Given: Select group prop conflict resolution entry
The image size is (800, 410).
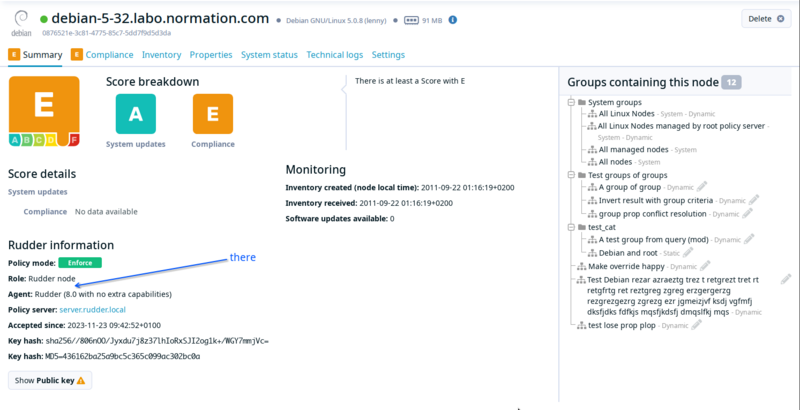Looking at the screenshot, I should (653, 214).
